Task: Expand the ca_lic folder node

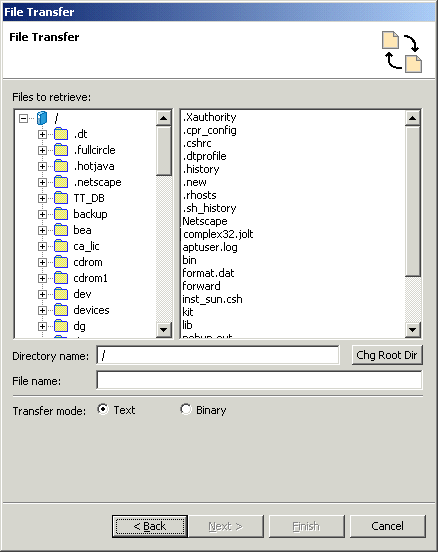Action: coord(42,246)
